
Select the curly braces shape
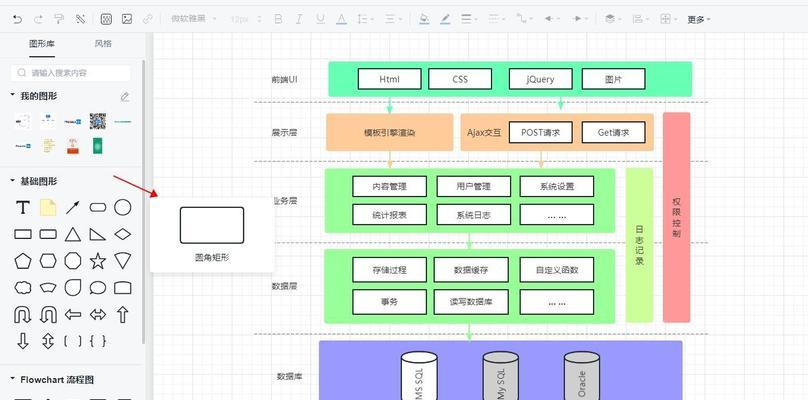[x=98, y=341]
